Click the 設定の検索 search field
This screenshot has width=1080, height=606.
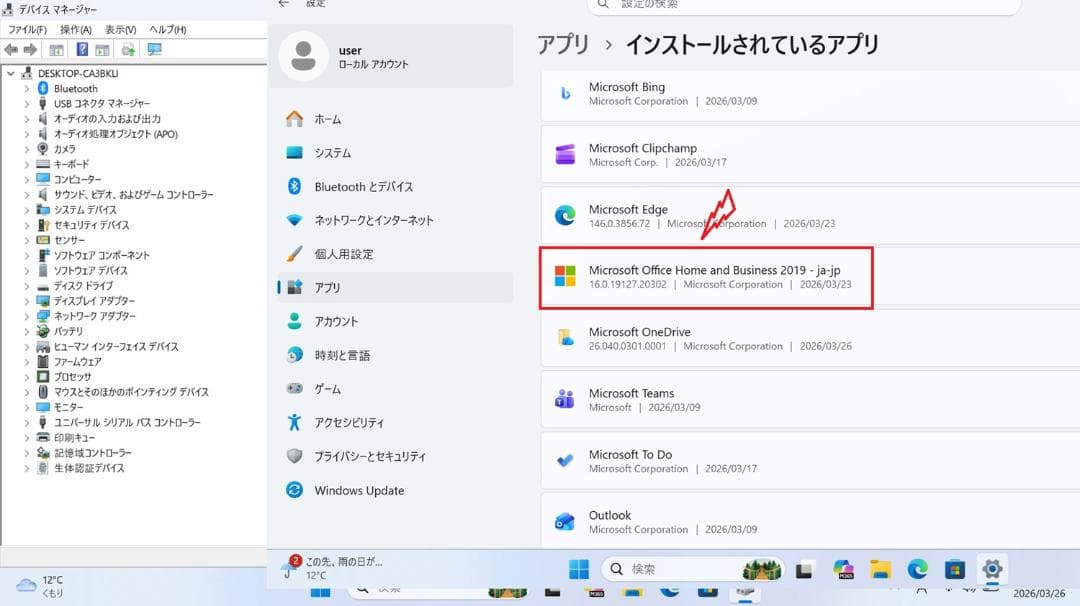804,6
